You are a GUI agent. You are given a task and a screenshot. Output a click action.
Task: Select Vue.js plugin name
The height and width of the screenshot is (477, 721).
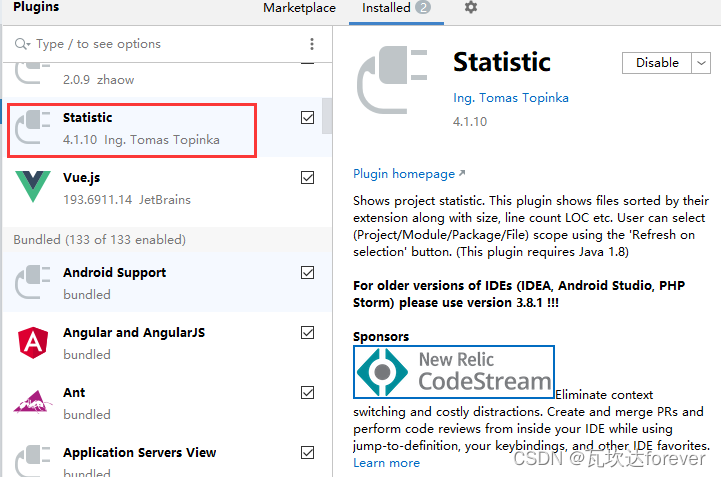(x=81, y=178)
